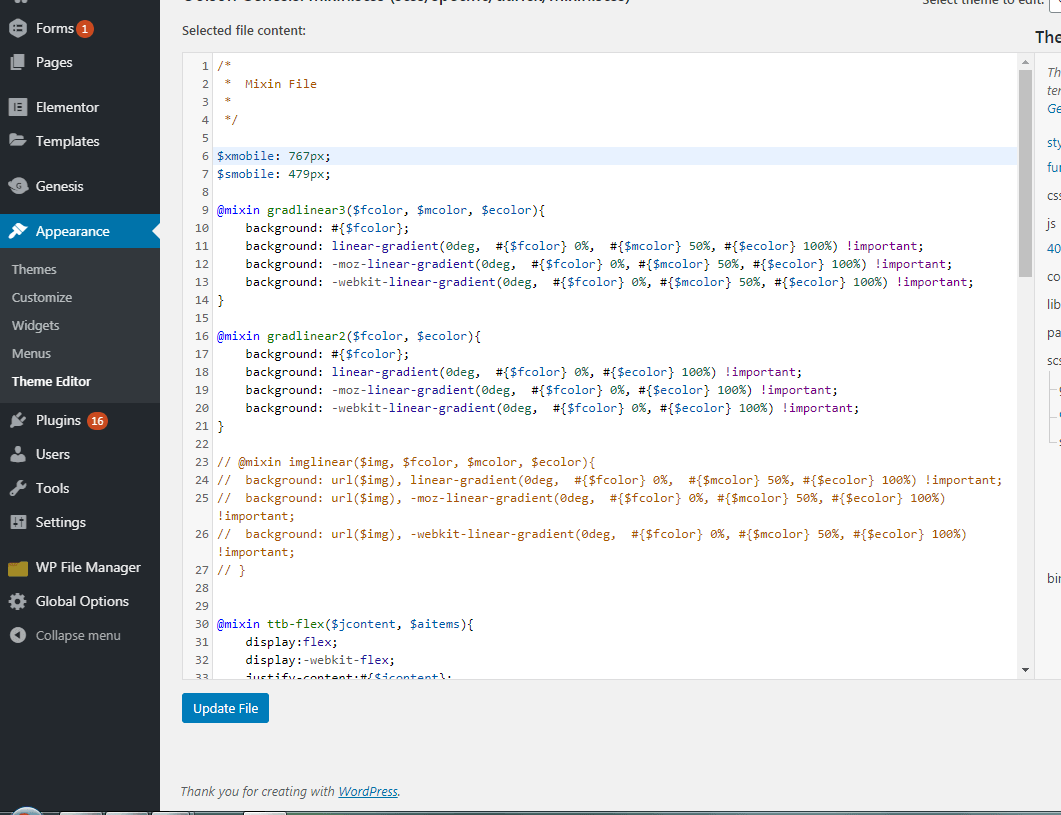The image size is (1061, 815).
Task: Click the Elementor sidebar icon
Action: coord(18,107)
